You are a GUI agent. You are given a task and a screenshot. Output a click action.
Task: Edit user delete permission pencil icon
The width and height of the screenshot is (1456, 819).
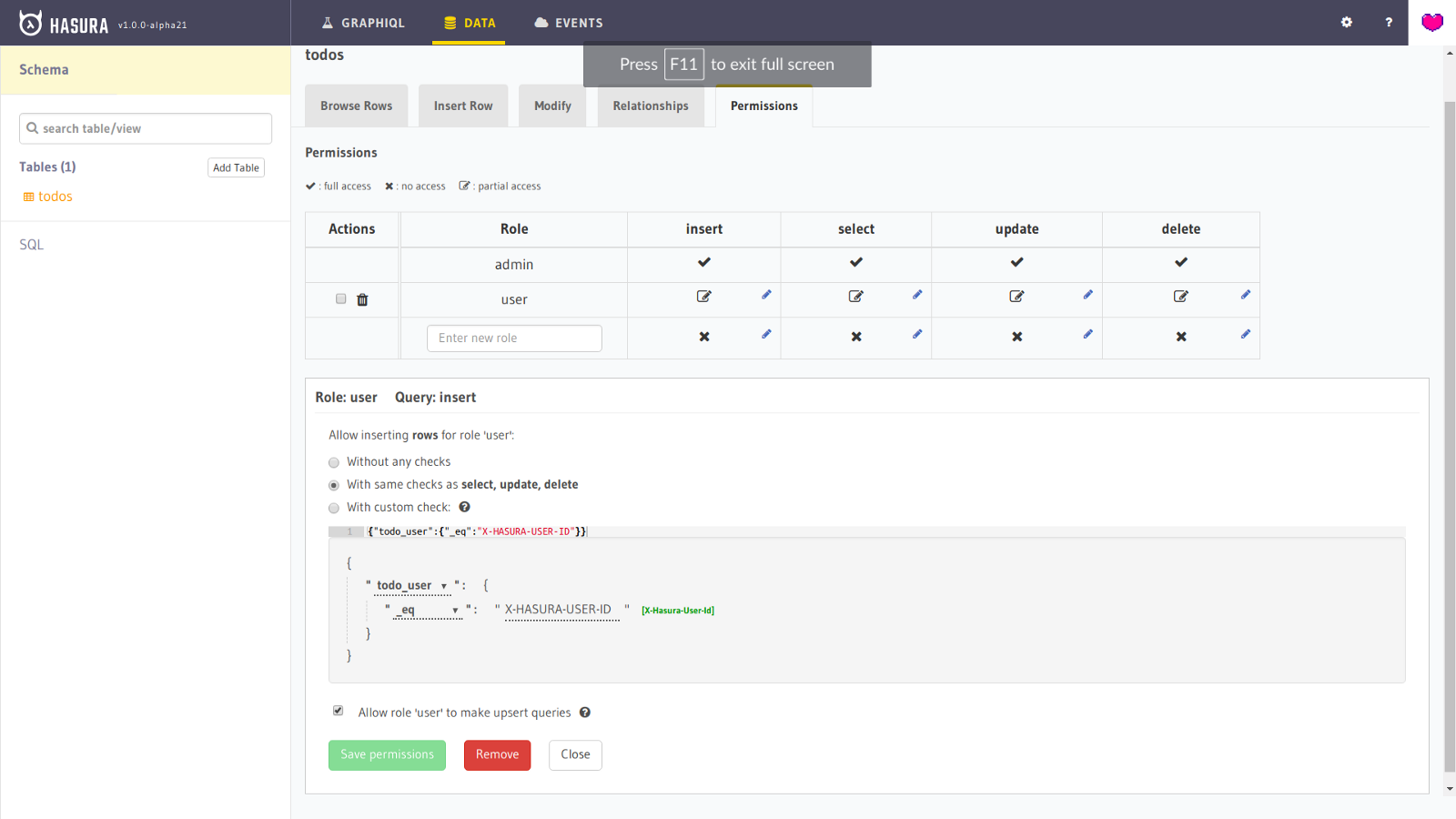pos(1245,295)
